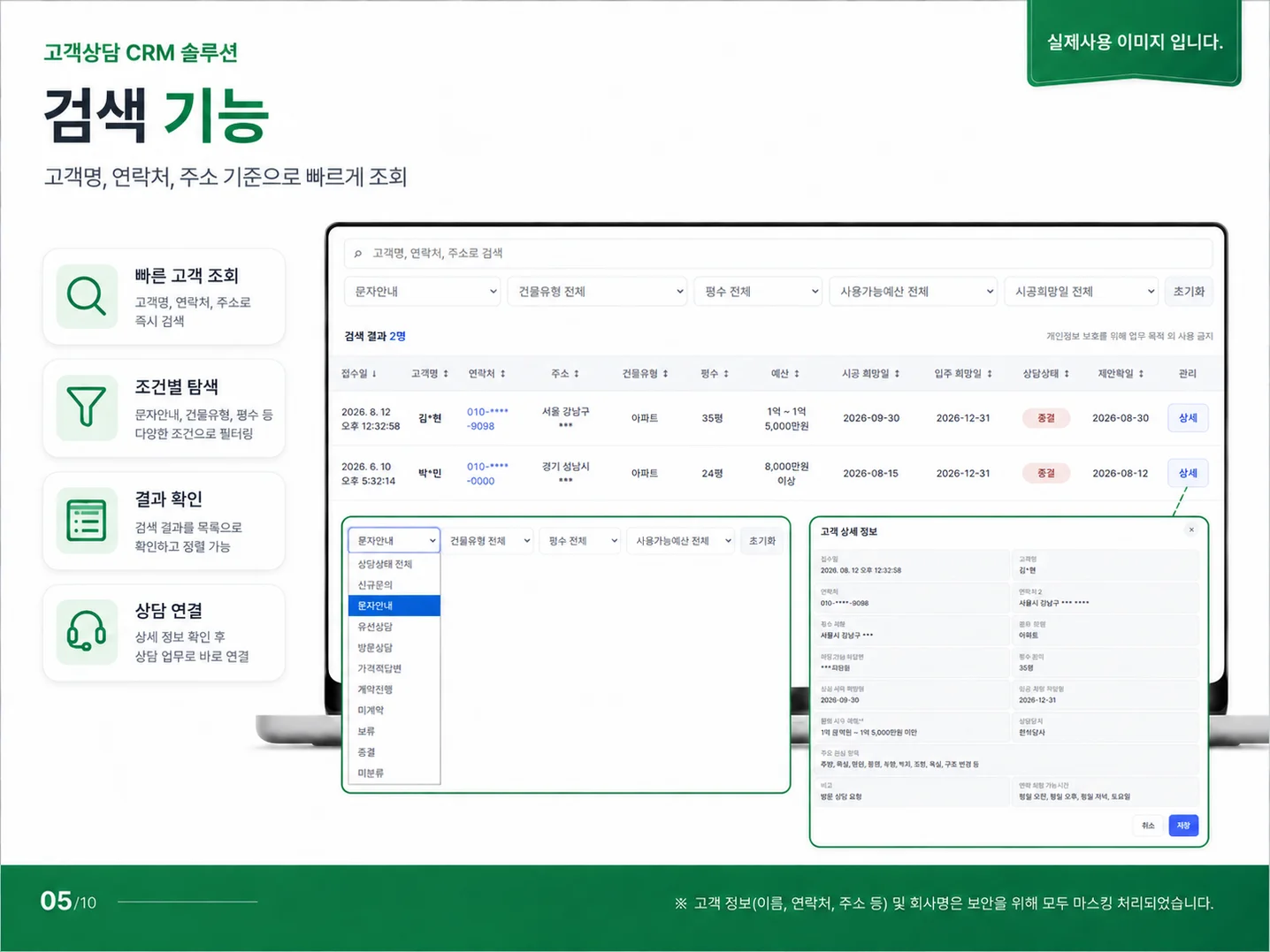Open 평수 전체 dropdown in main filter bar
Image resolution: width=1270 pixels, height=952 pixels.
(x=759, y=292)
